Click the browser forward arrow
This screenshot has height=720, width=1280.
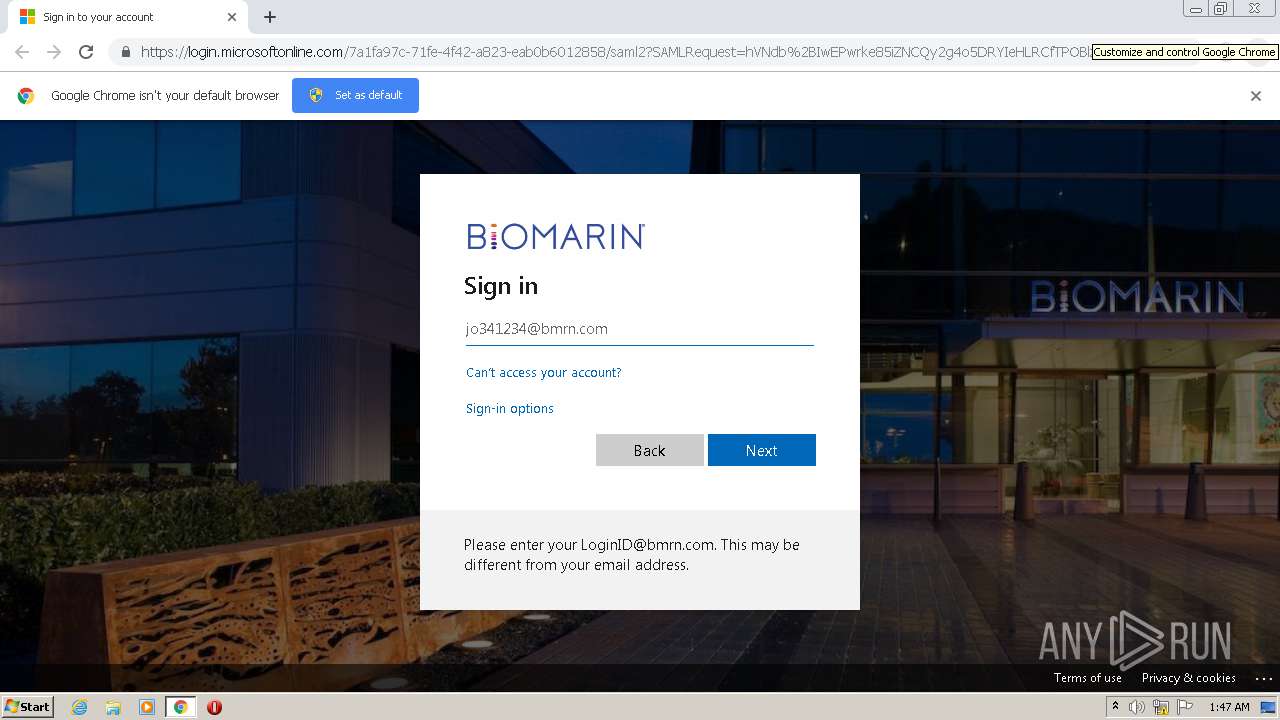click(54, 52)
